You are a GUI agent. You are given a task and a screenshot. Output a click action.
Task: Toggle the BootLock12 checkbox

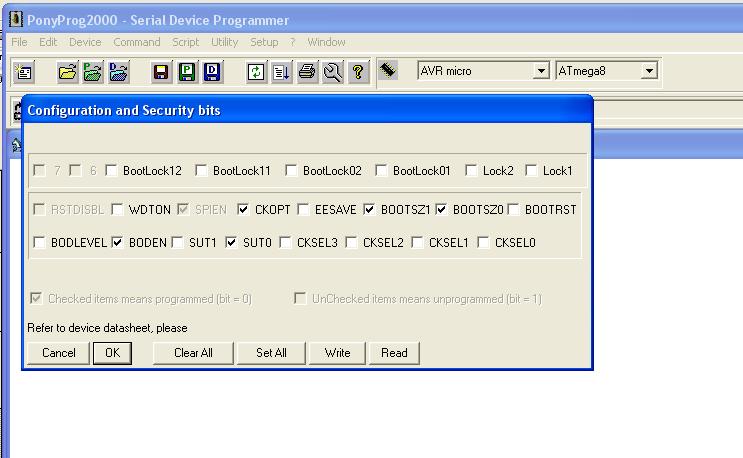[x=111, y=171]
